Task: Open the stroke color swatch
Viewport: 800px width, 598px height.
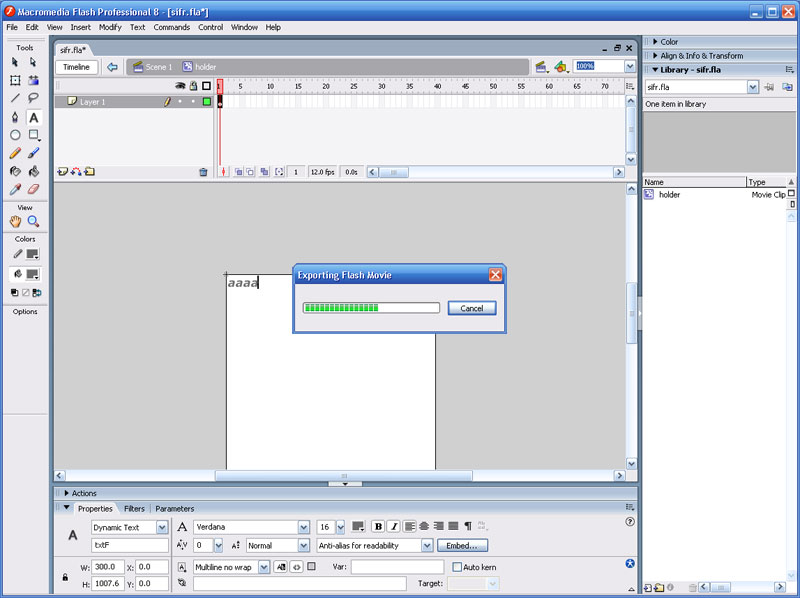Action: click(x=33, y=254)
